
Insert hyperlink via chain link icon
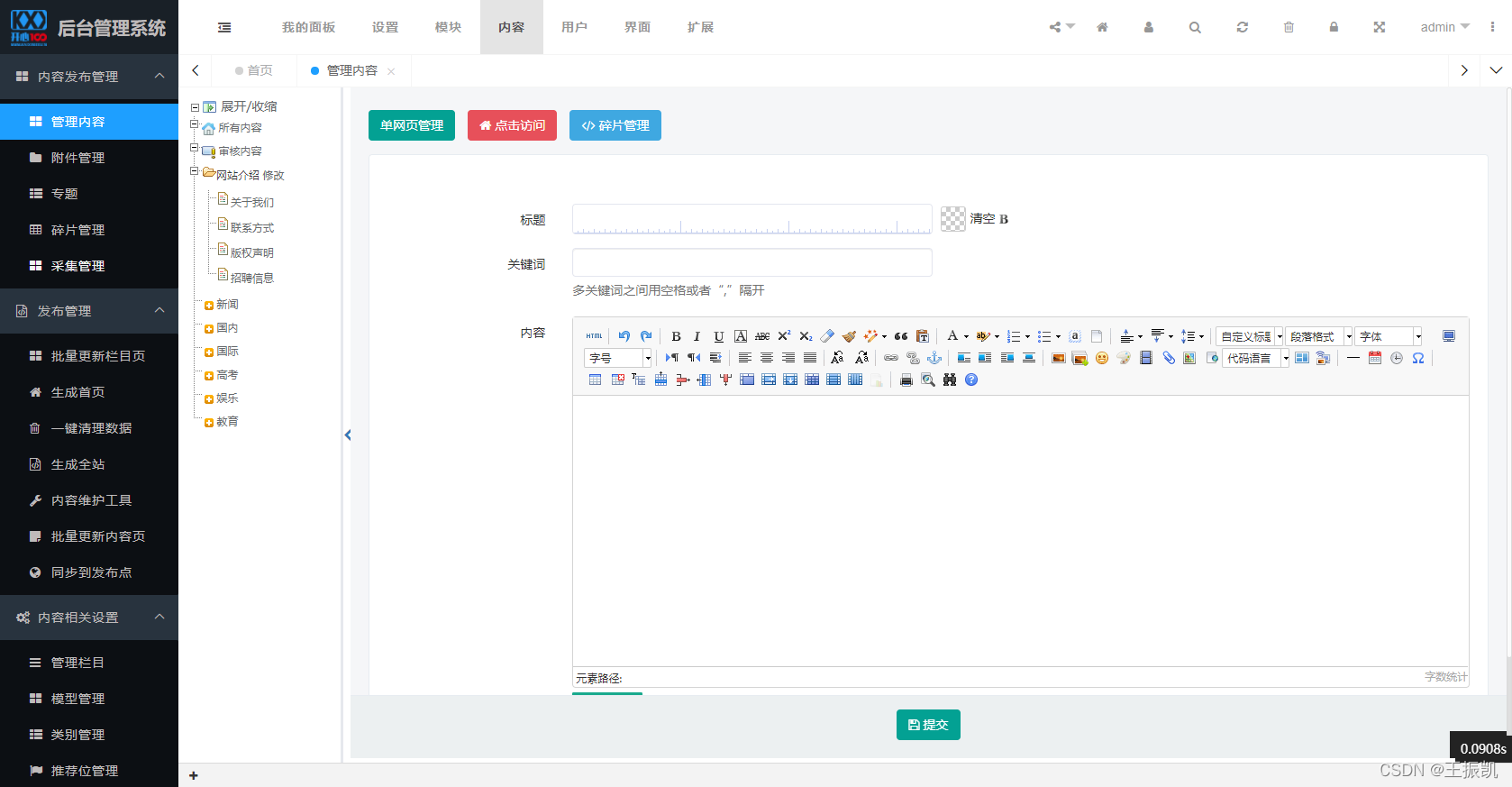click(891, 358)
